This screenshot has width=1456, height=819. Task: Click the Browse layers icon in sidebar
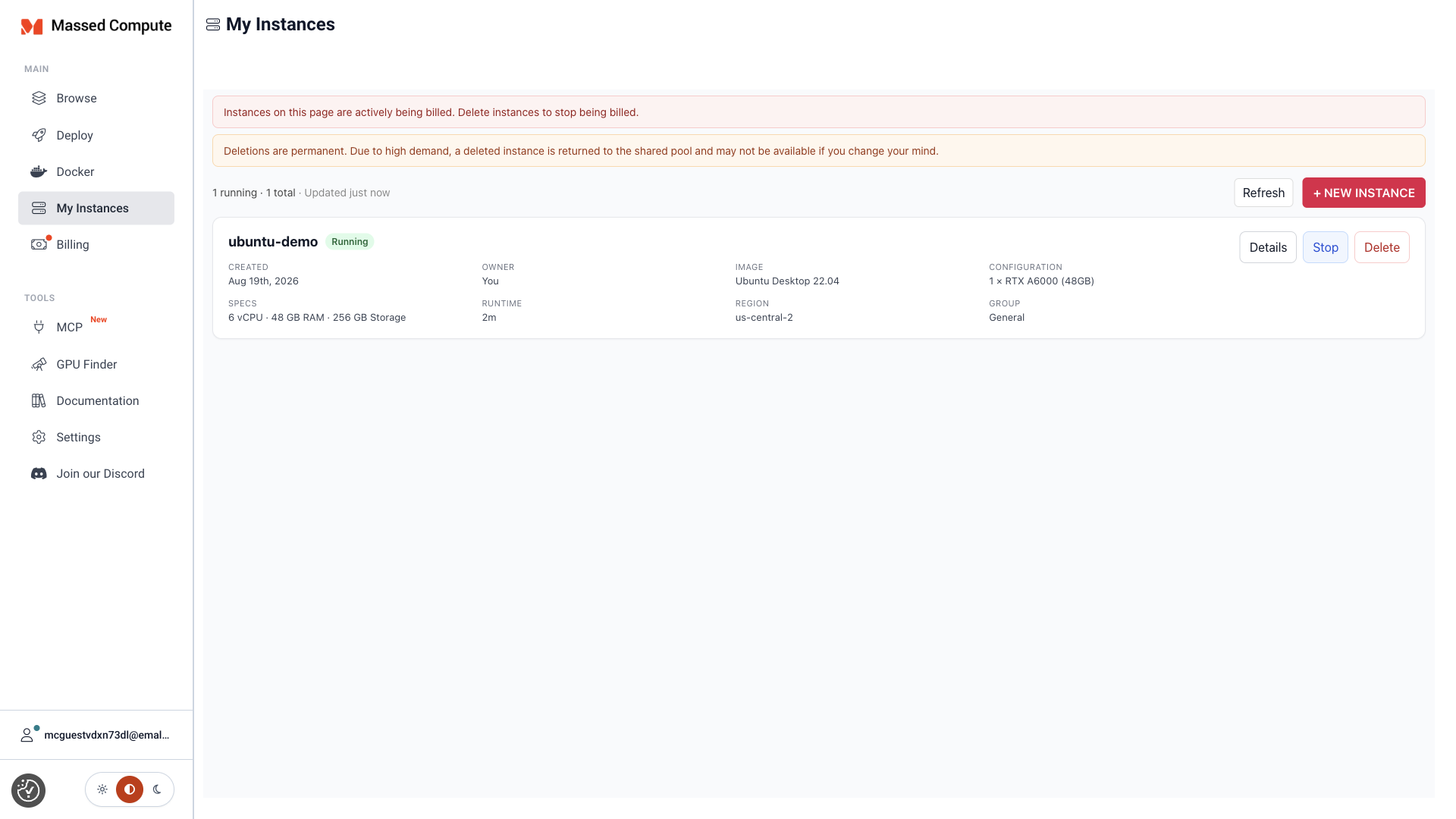[x=39, y=98]
